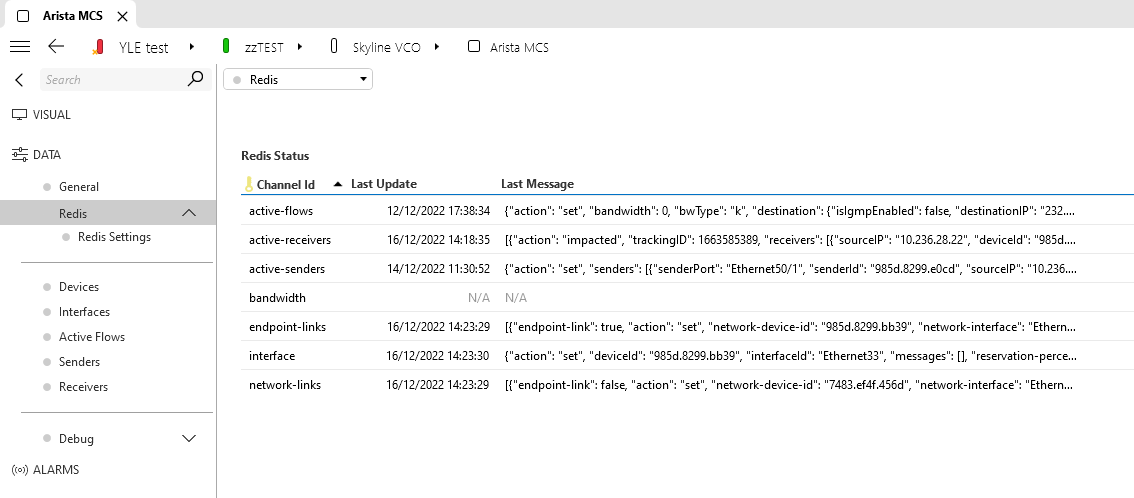This screenshot has height=498, width=1134.
Task: Open YLE test breadcrumb
Action: [x=143, y=47]
